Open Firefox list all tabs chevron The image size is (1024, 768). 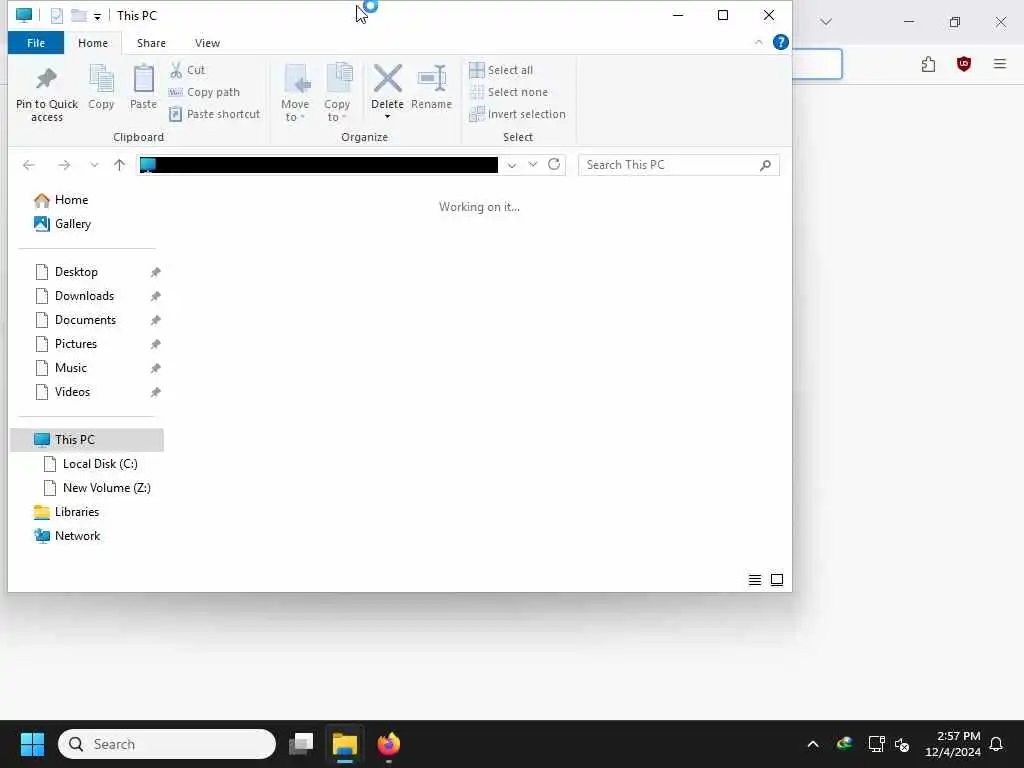click(x=825, y=22)
